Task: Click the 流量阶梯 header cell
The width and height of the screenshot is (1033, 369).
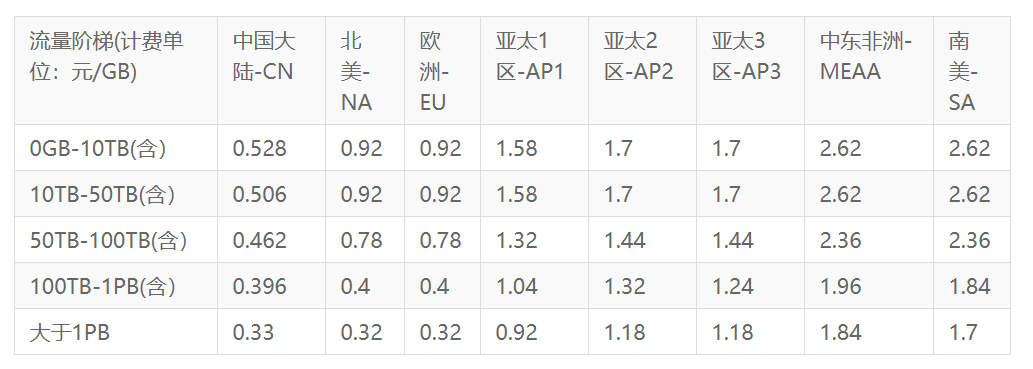Action: (x=116, y=71)
